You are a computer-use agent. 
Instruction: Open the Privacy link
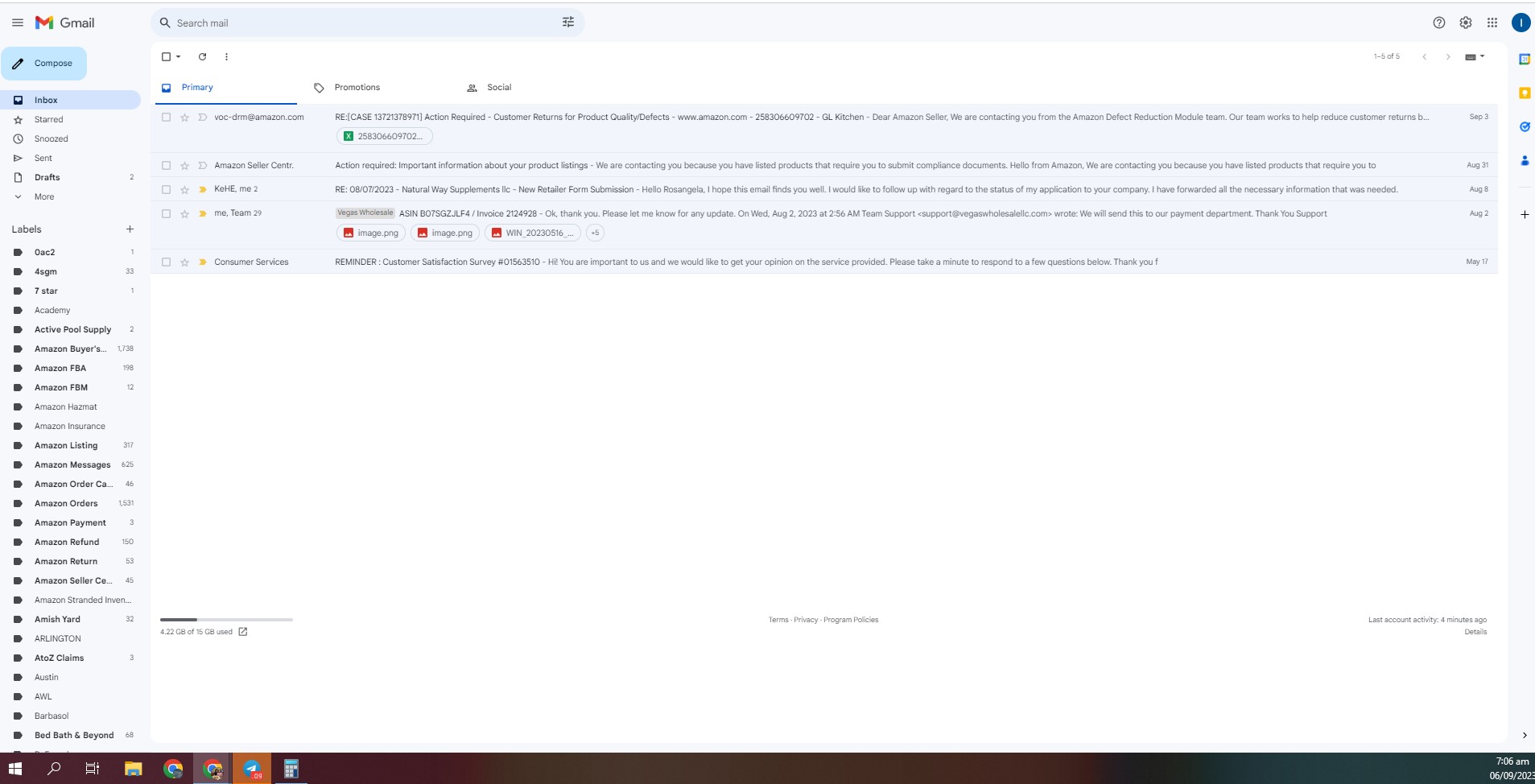[x=806, y=620]
